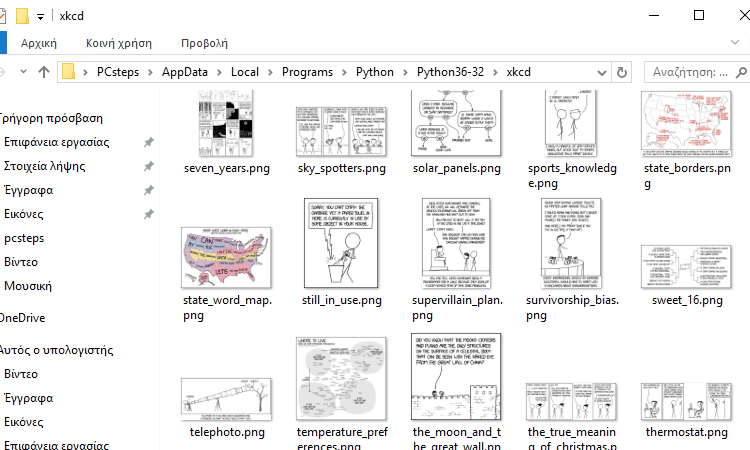Open the address bar history dropdown
Screen dimensions: 750x450
(602, 73)
